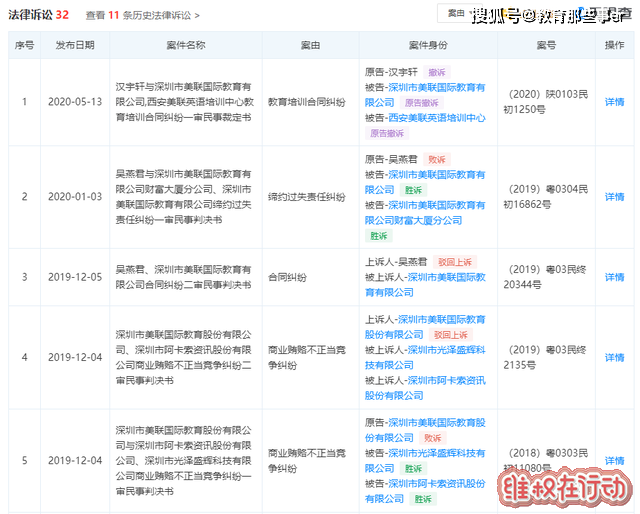Select sequence number 3 in the third row
This screenshot has height=514, width=640.
coord(24,277)
